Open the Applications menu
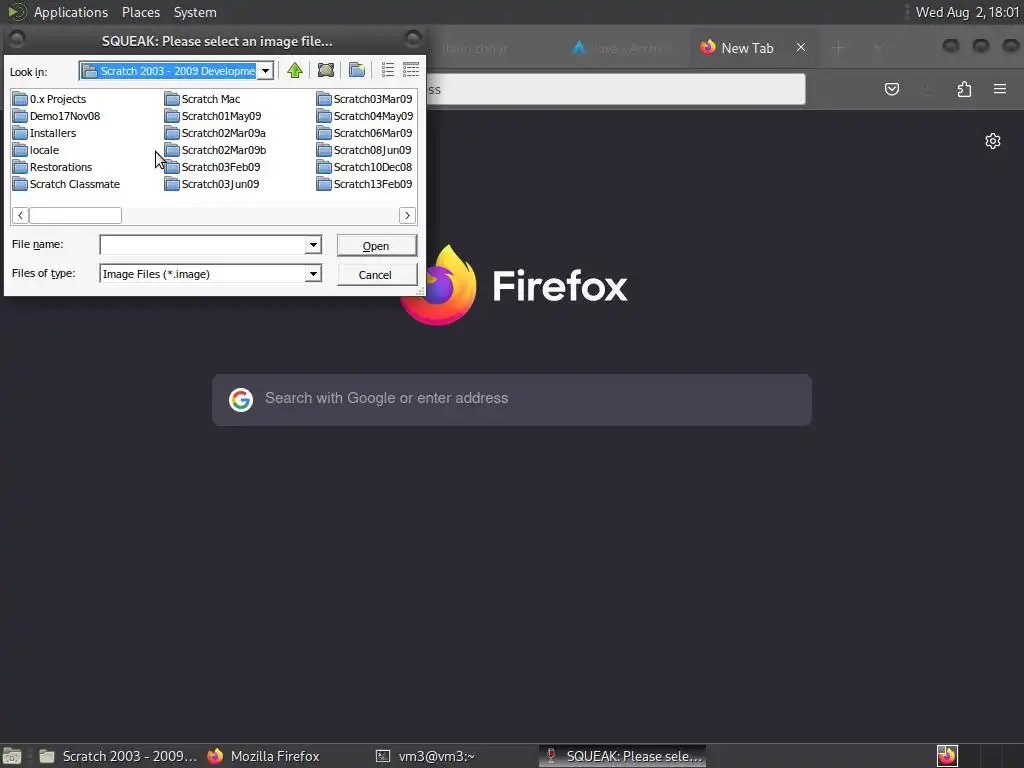The height and width of the screenshot is (768, 1024). (71, 12)
